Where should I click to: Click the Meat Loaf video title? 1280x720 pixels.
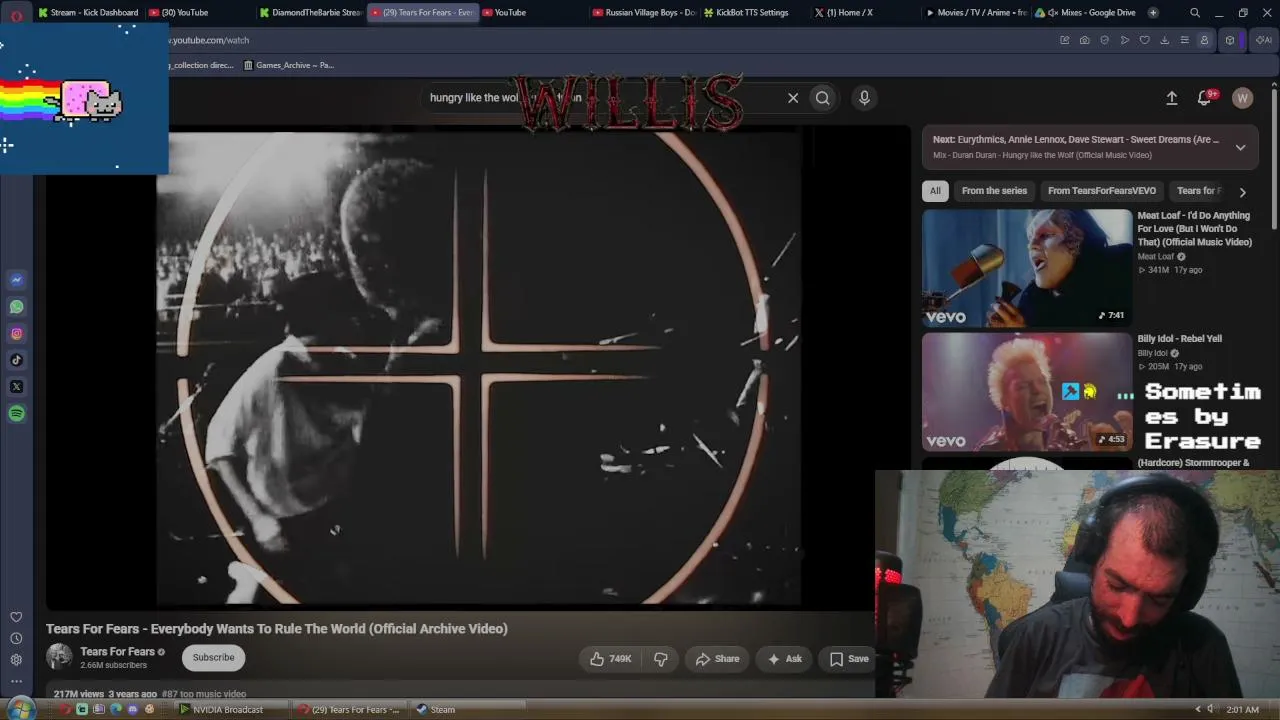pos(1194,229)
